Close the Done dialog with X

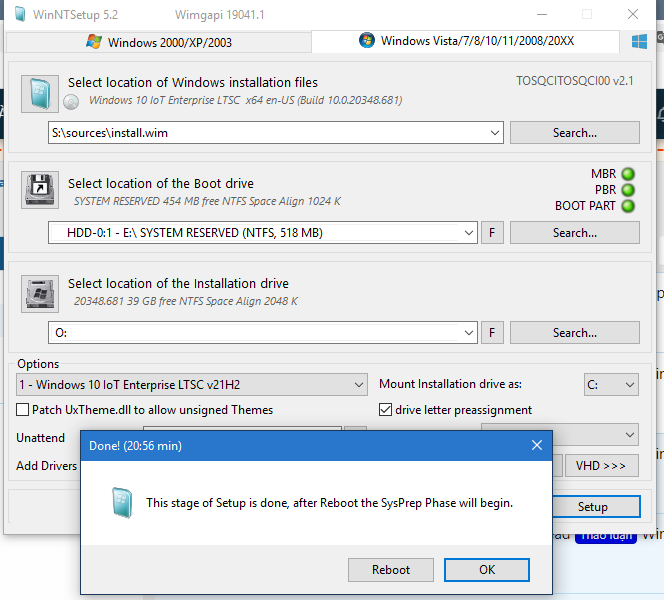point(537,445)
